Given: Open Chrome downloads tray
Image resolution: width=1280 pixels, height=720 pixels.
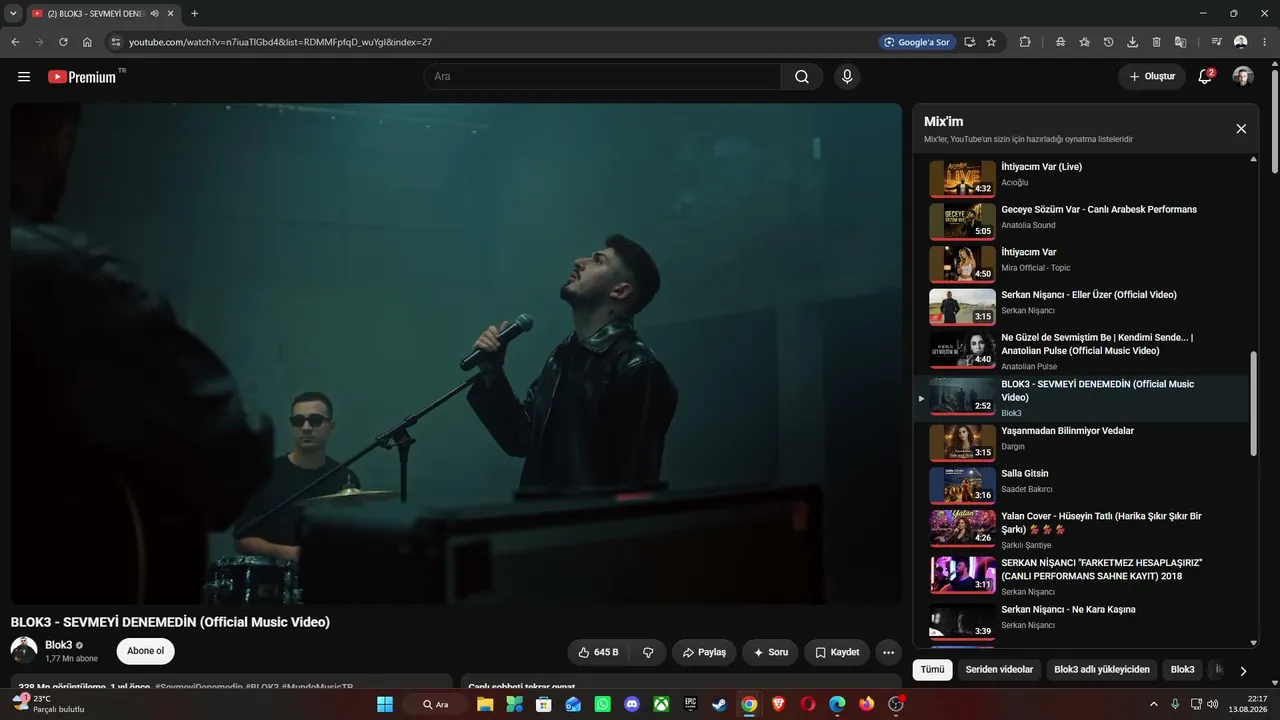Looking at the screenshot, I should 1132,42.
